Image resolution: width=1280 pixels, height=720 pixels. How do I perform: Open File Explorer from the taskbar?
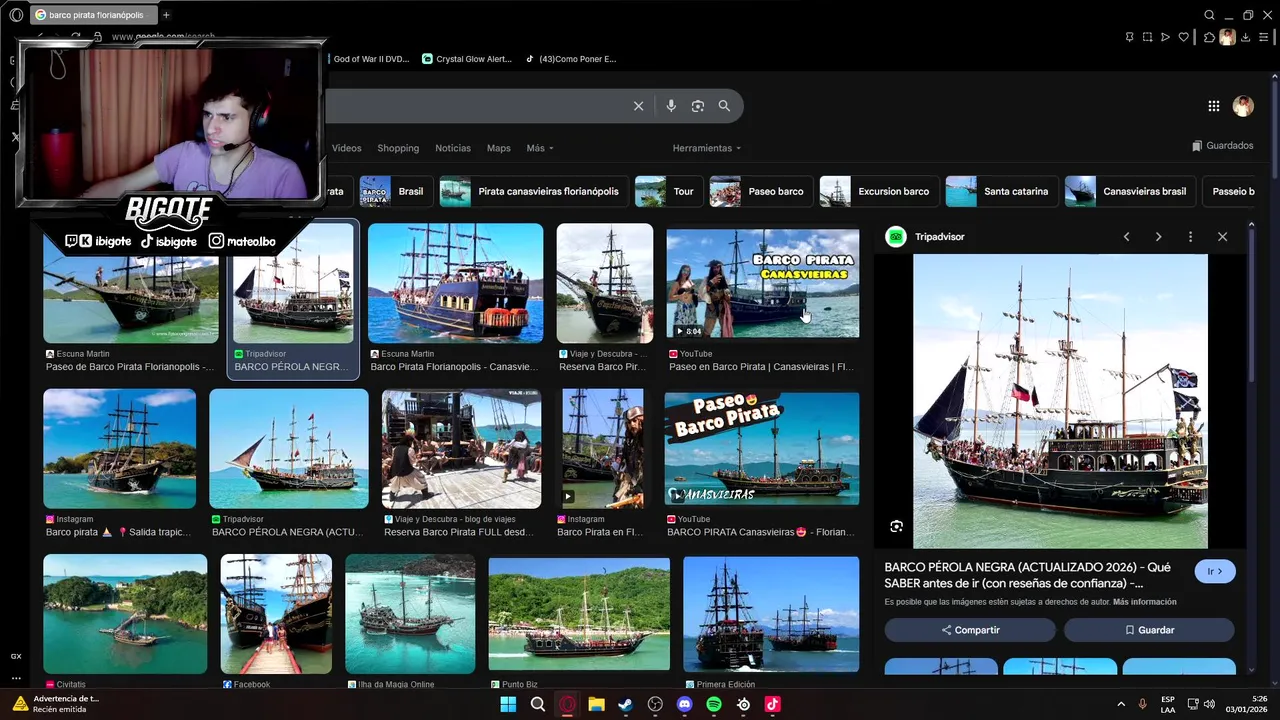[x=596, y=704]
